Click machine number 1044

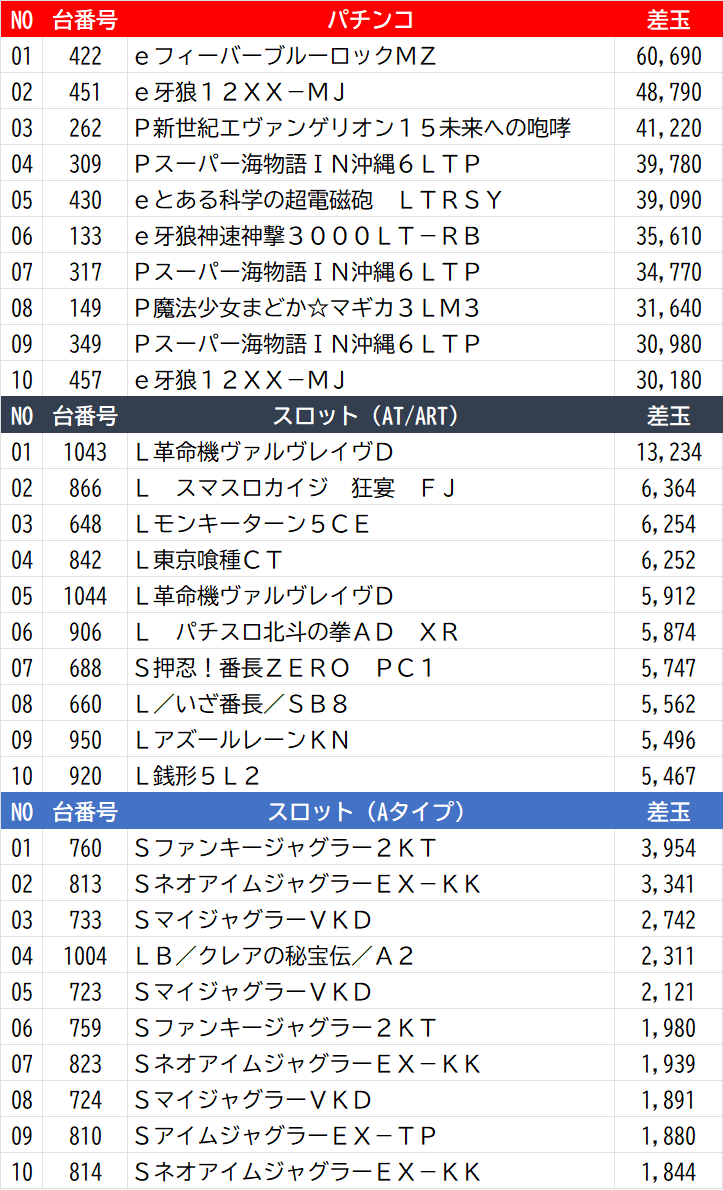pos(85,597)
